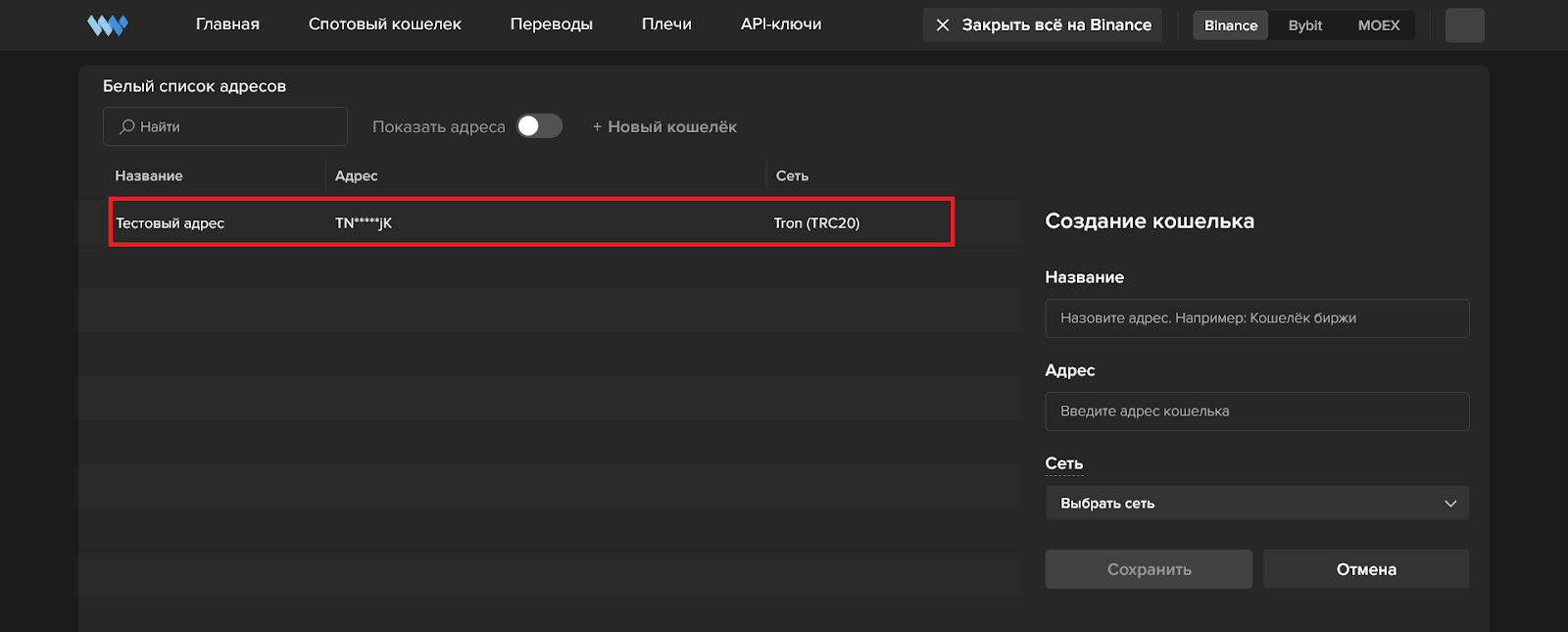Select the MOEX exchange tab
Image resolution: width=1568 pixels, height=632 pixels.
click(1378, 25)
